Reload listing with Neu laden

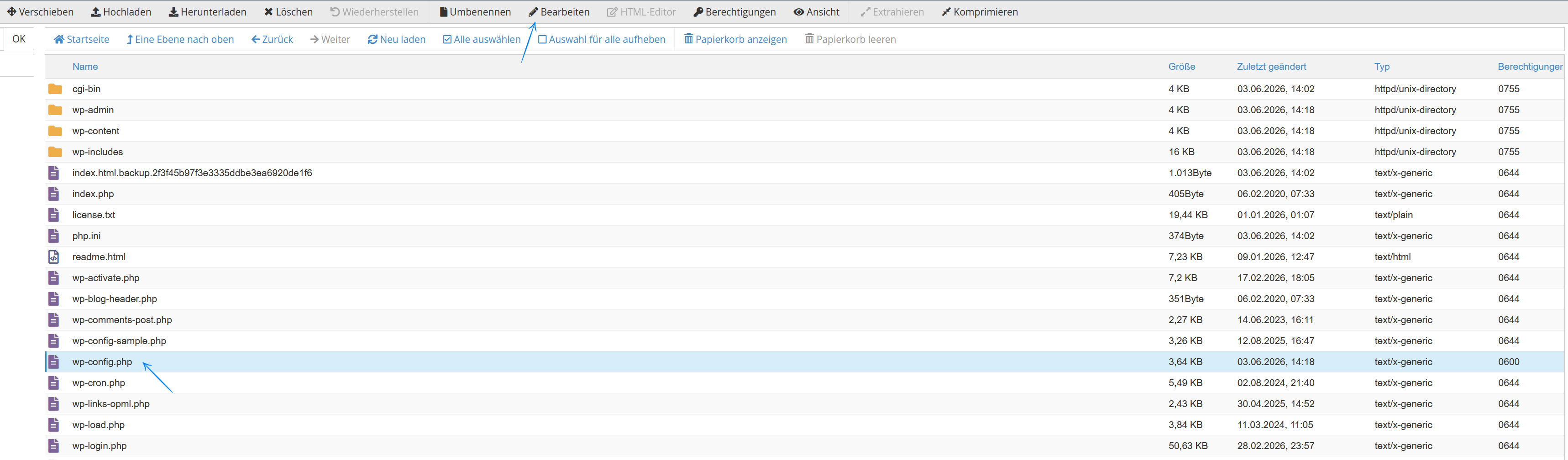pos(397,40)
